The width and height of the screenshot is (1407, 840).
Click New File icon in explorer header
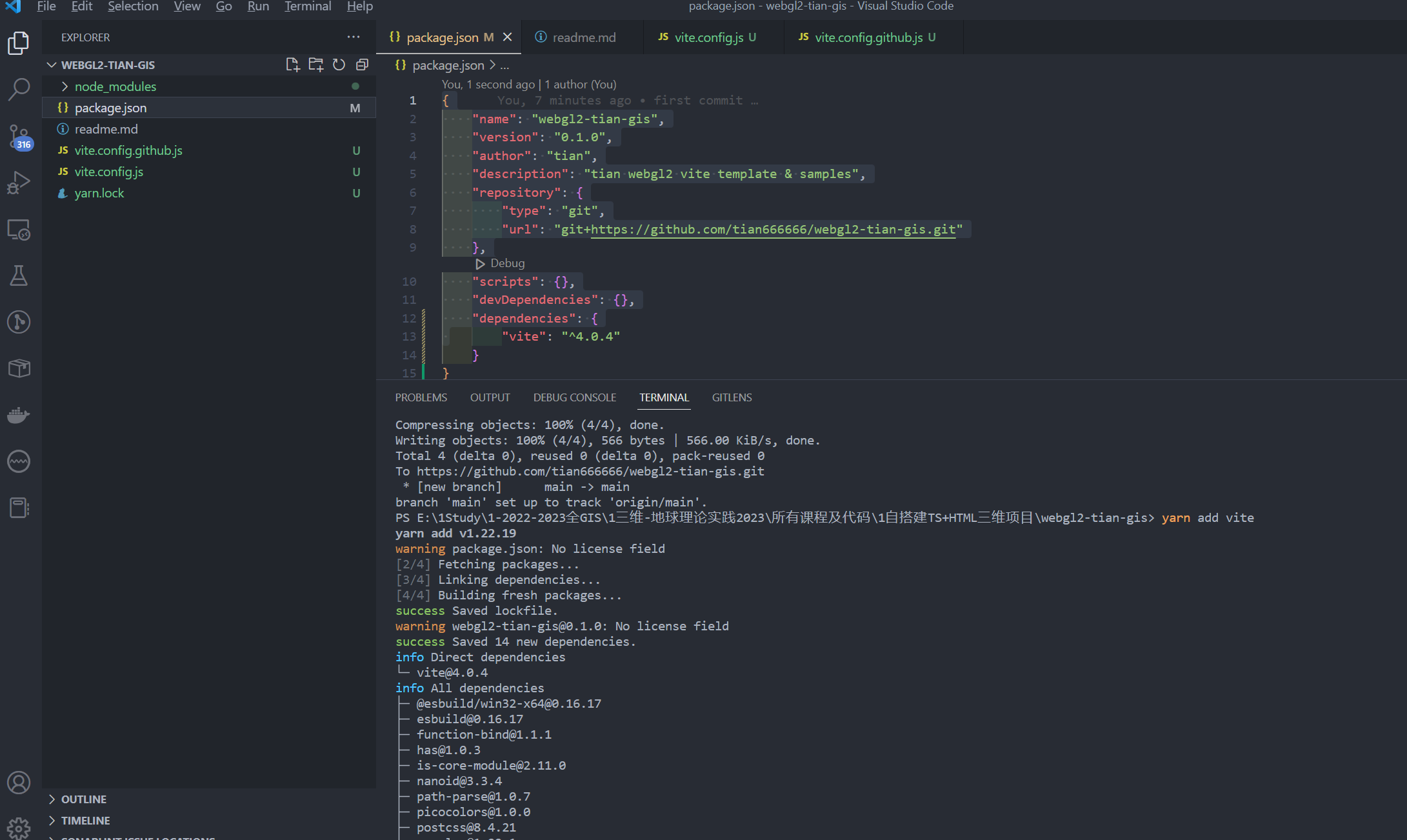coord(292,65)
